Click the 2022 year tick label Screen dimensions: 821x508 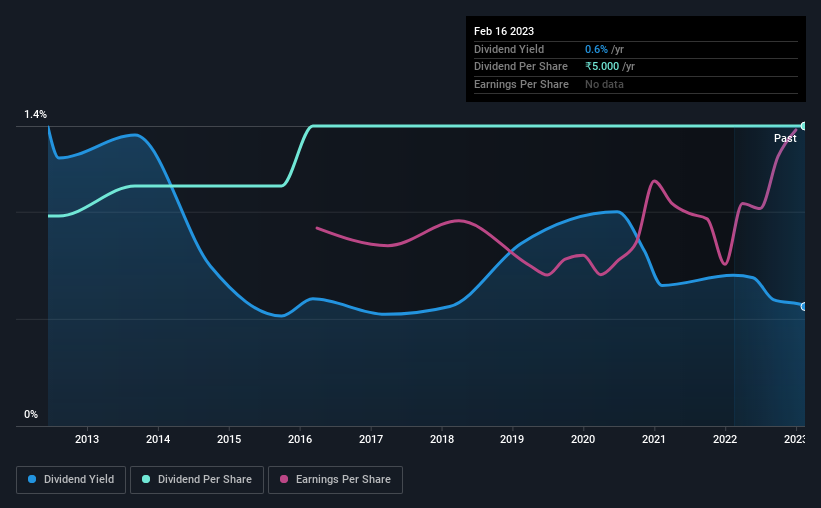pyautogui.click(x=725, y=439)
